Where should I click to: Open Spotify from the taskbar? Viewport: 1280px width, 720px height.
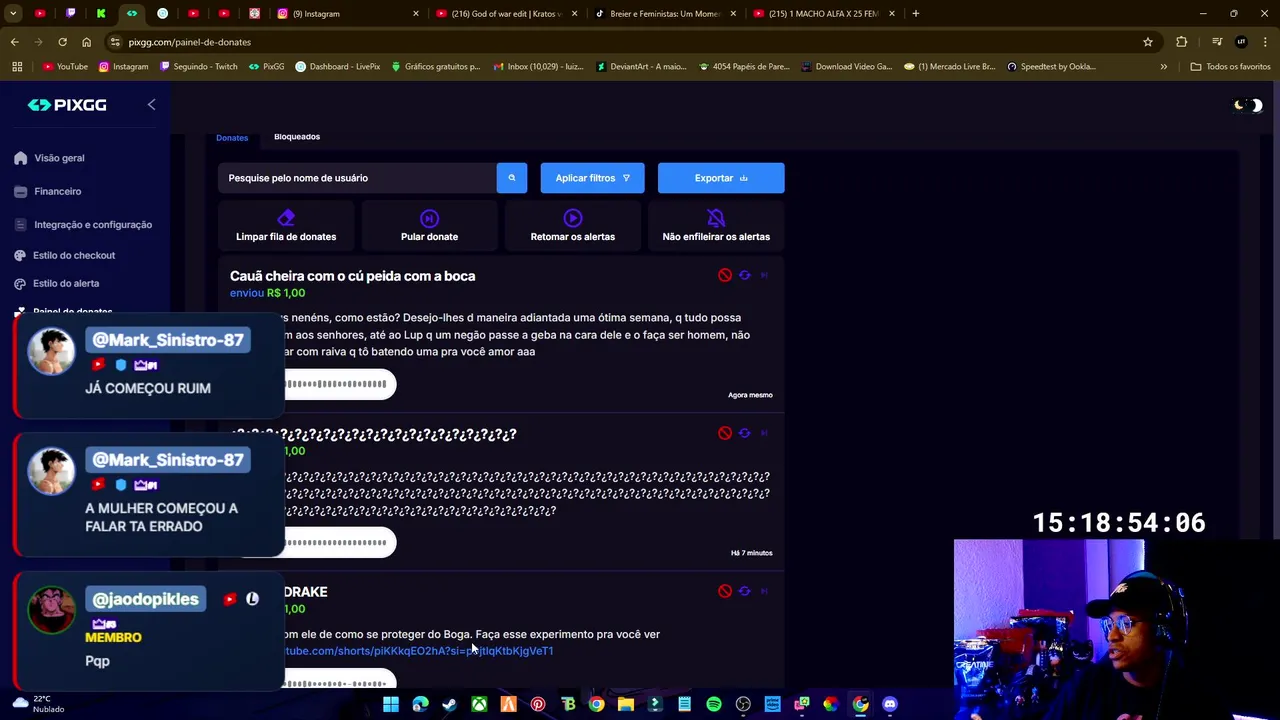[x=714, y=704]
